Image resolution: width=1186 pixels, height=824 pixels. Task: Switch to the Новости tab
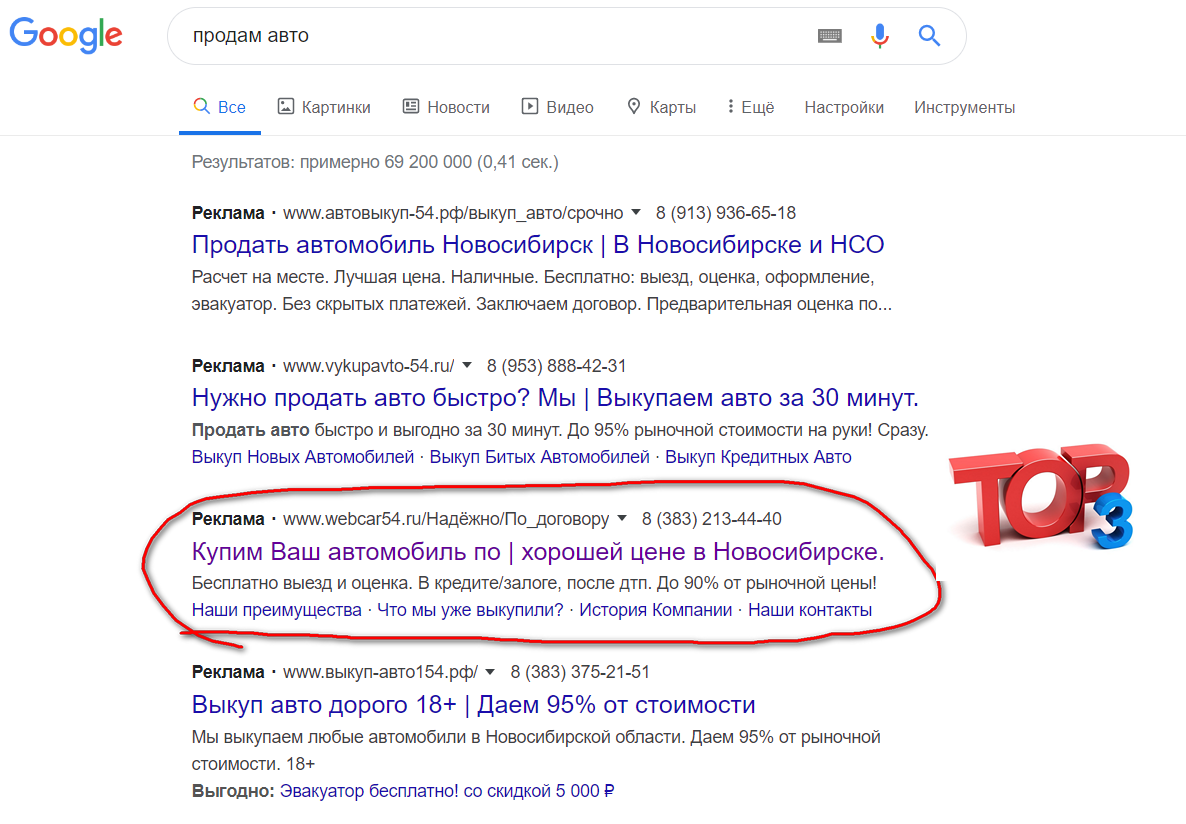tap(446, 107)
